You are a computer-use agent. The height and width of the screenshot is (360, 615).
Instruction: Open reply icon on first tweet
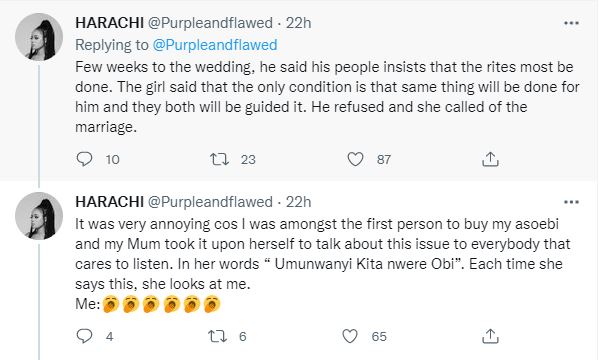tap(84, 159)
